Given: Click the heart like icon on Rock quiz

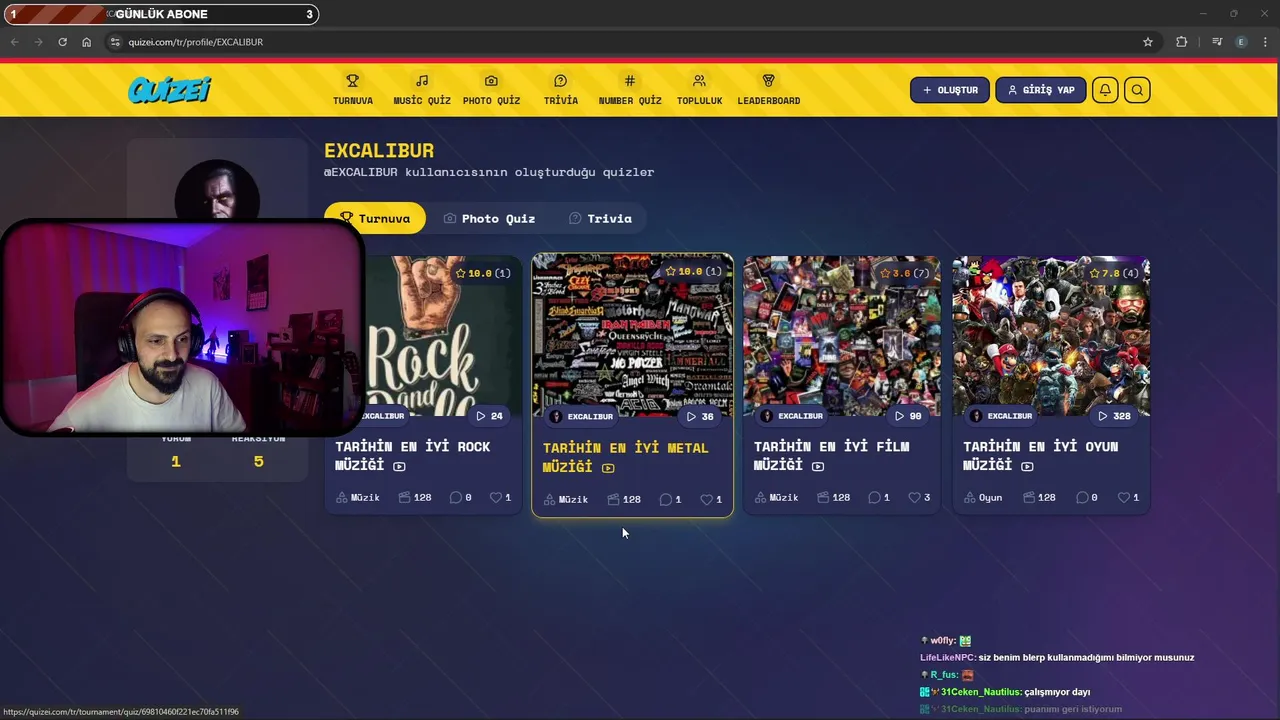Looking at the screenshot, I should tap(495, 497).
